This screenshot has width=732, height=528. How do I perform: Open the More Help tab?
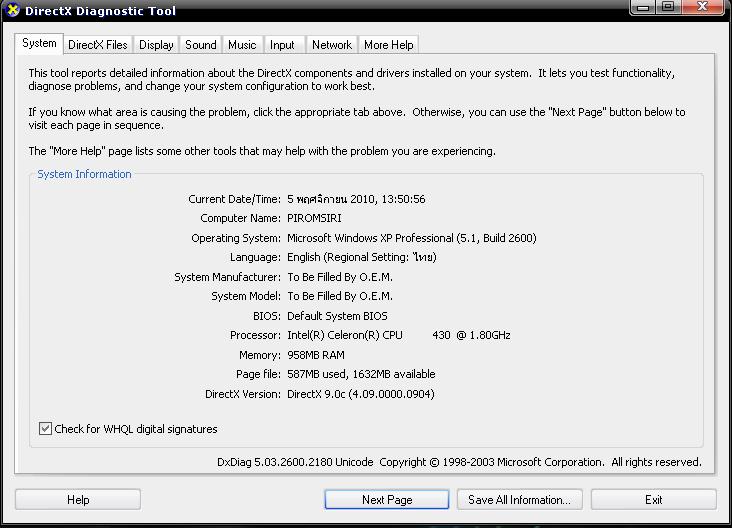389,45
